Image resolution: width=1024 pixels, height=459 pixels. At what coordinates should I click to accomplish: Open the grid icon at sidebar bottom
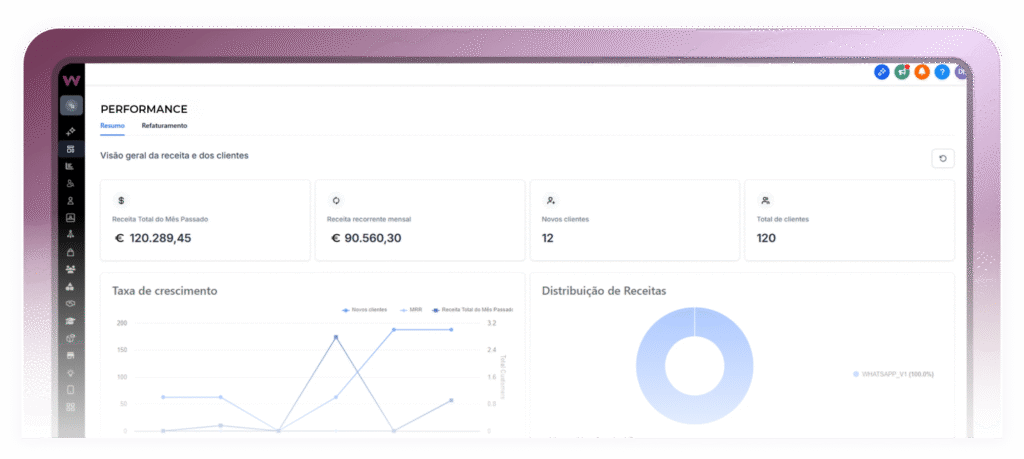point(70,407)
